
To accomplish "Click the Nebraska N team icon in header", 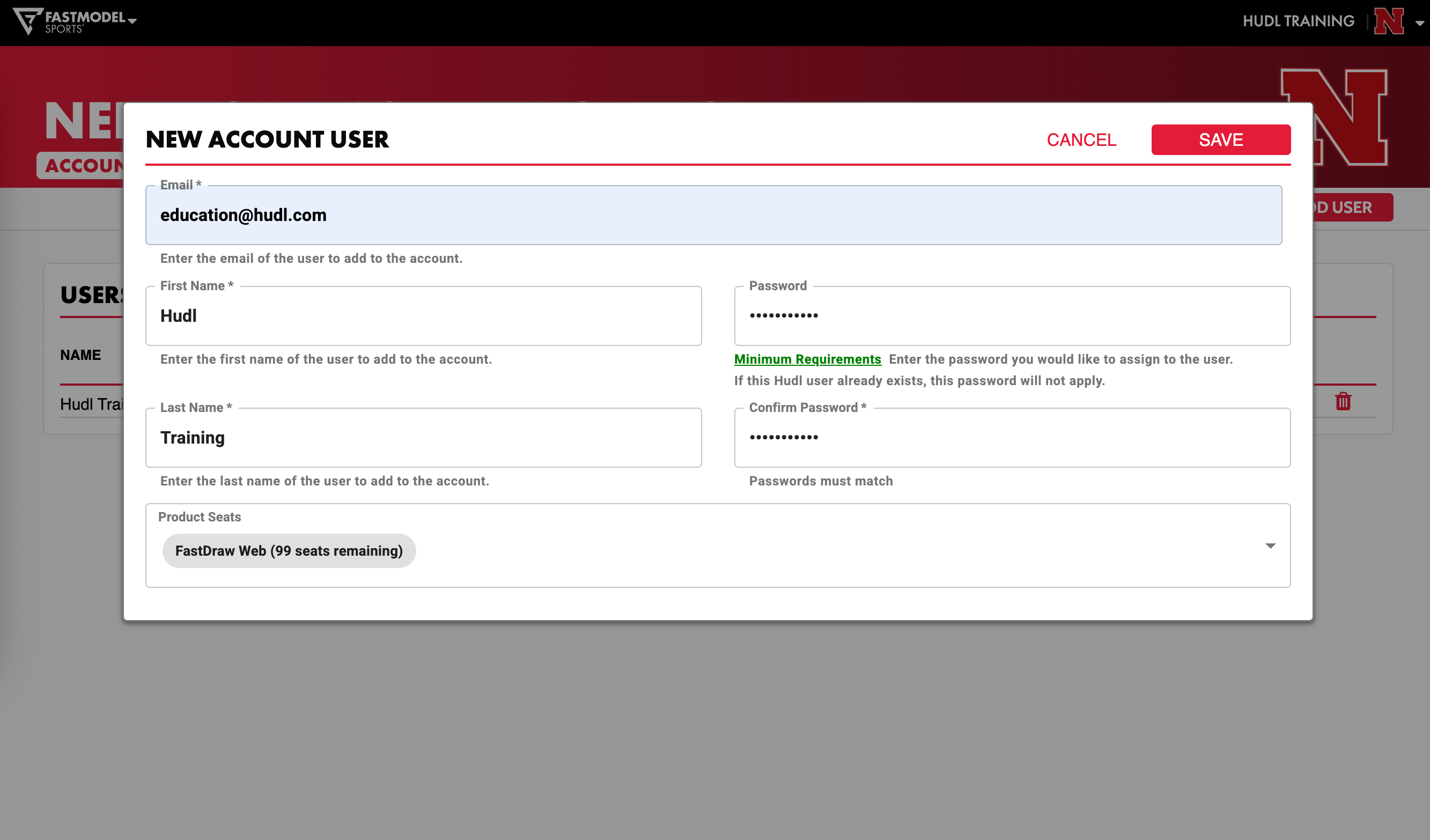I will coord(1389,21).
